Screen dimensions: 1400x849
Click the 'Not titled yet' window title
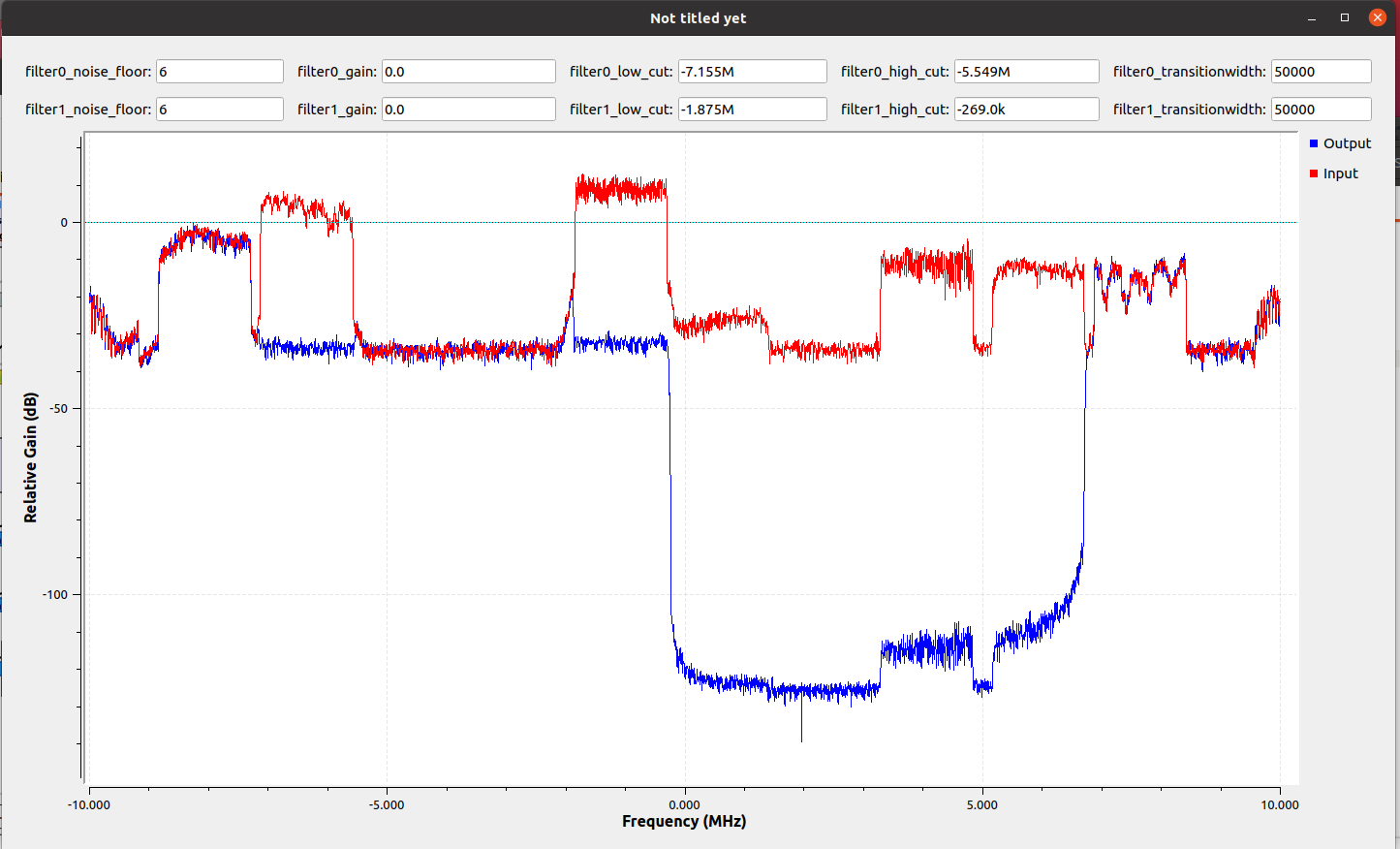(x=698, y=18)
